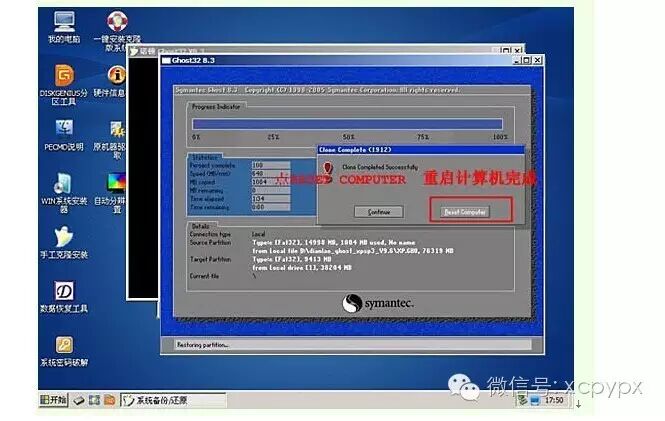Screen dimensions: 665x421
Task: Click the Time remaining value 0:00
Action: tap(271, 207)
